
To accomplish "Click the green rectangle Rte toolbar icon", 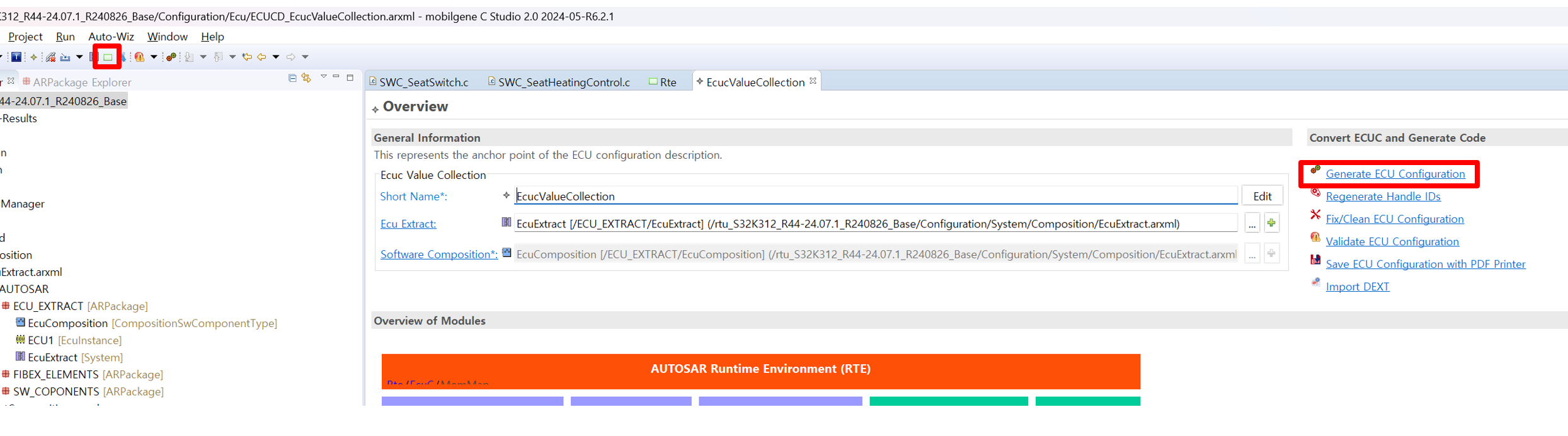I will 108,57.
